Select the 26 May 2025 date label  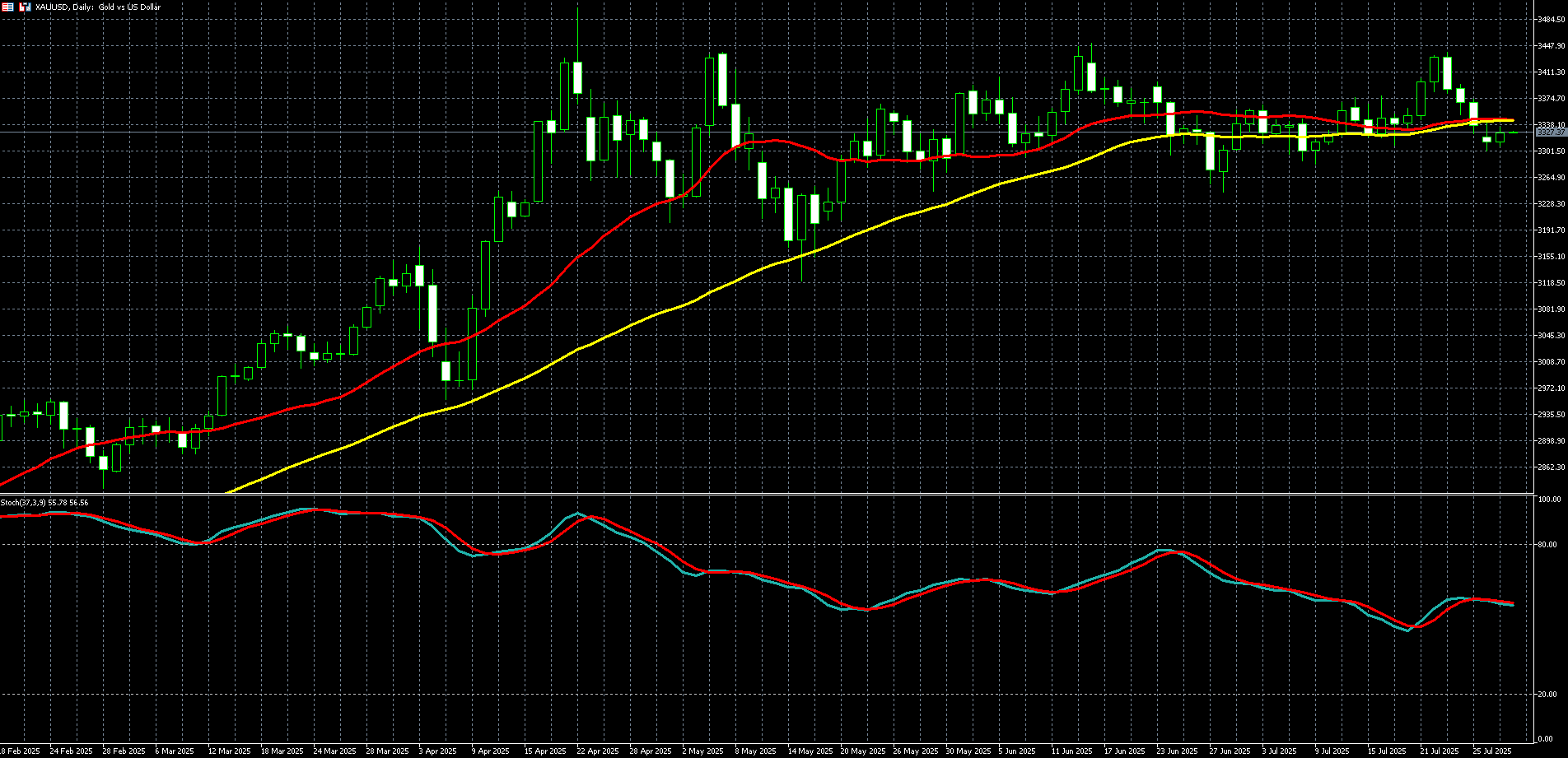916,751
